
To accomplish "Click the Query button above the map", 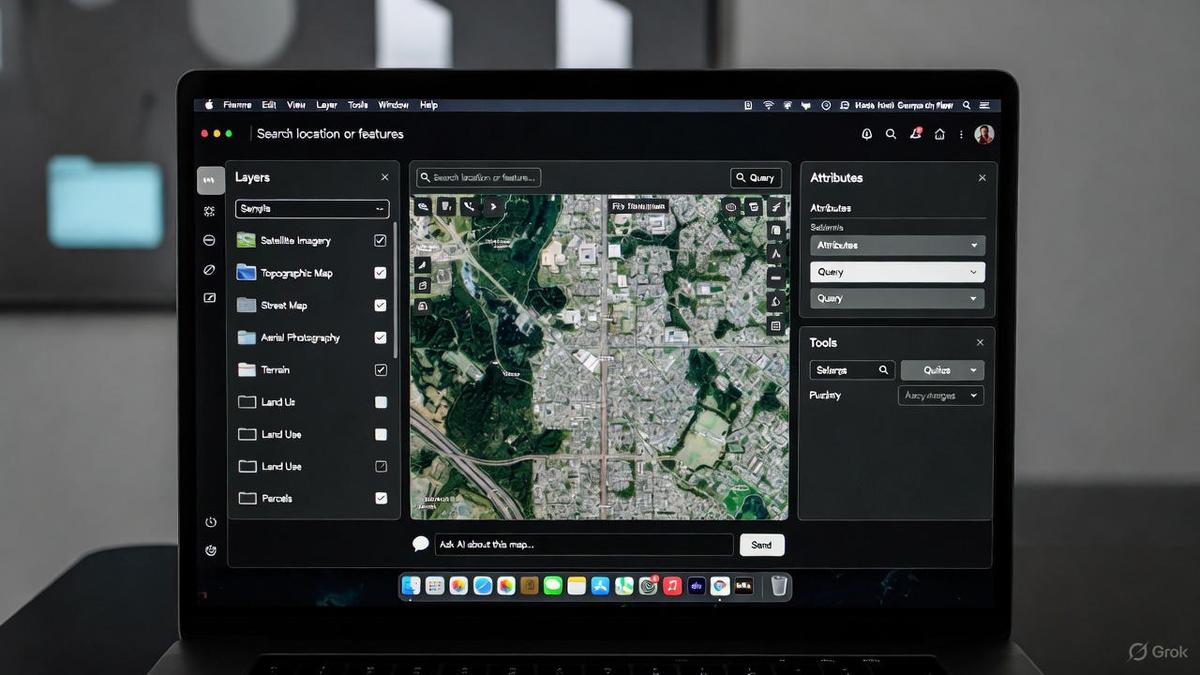I will point(756,178).
